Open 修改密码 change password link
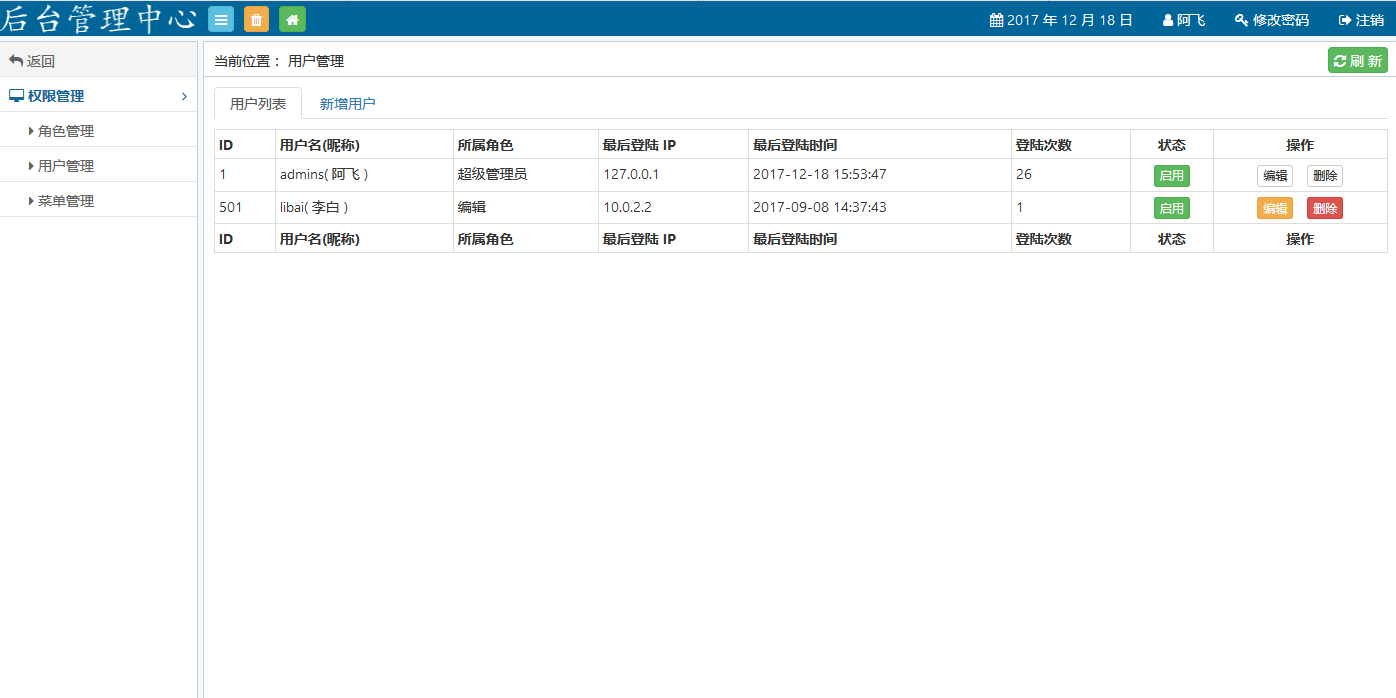The image size is (1396, 698). click(1272, 20)
